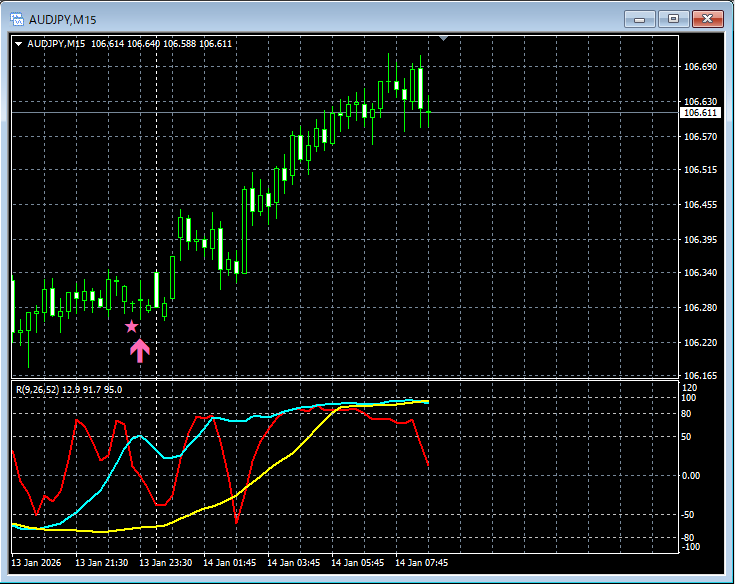Click the 106.570 price scale label
736x584 pixels.
click(x=700, y=137)
